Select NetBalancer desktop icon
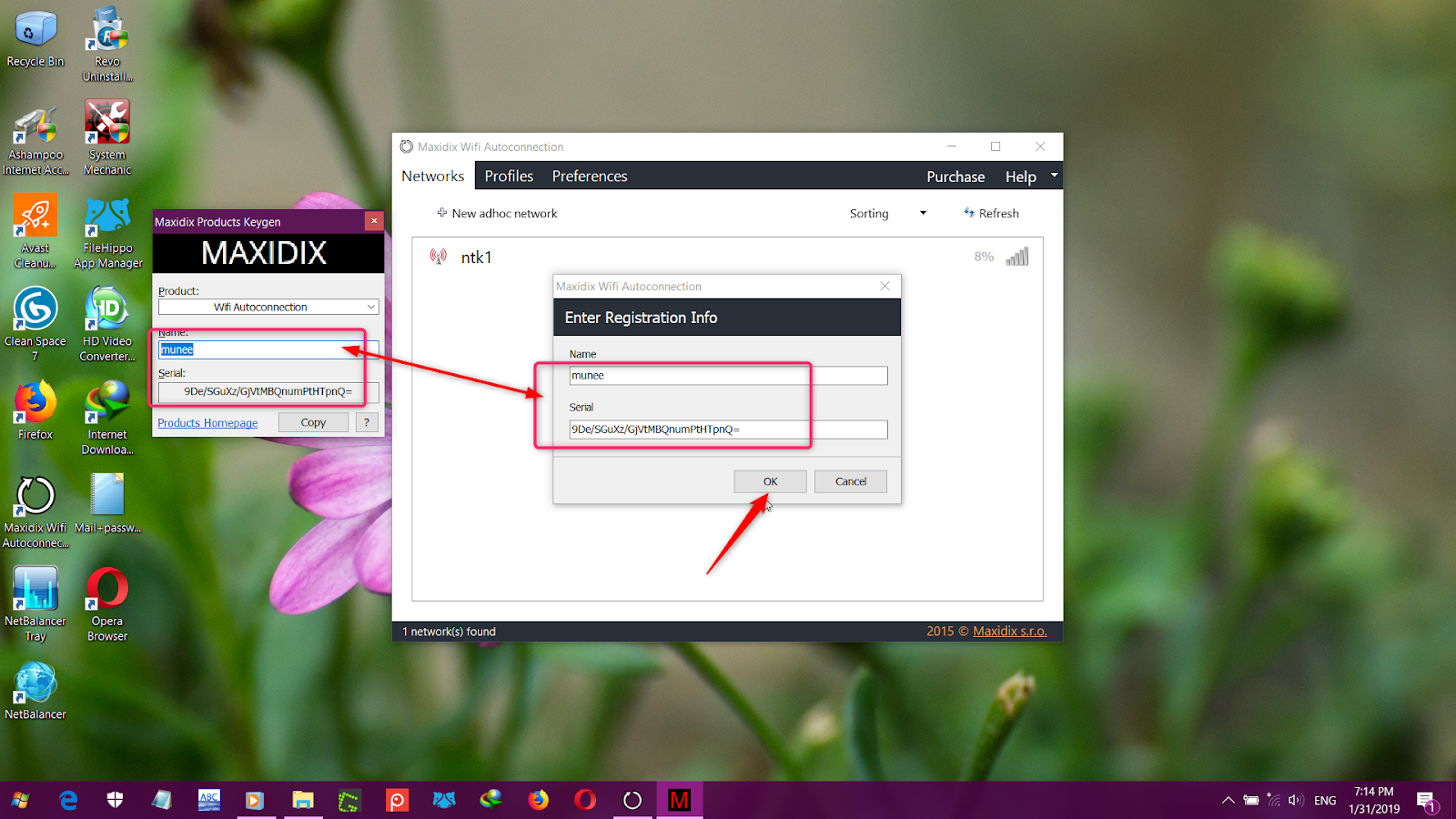 click(x=35, y=692)
